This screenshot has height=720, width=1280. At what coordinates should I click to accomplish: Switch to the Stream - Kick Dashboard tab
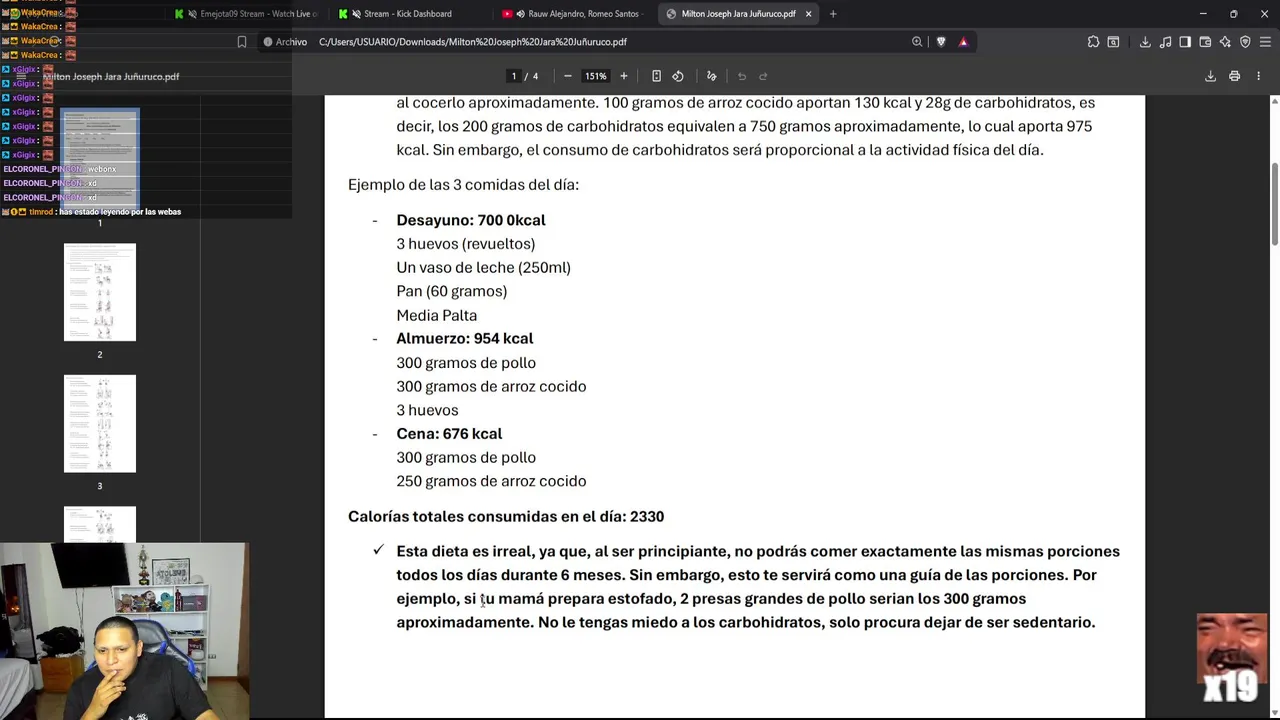click(x=408, y=14)
